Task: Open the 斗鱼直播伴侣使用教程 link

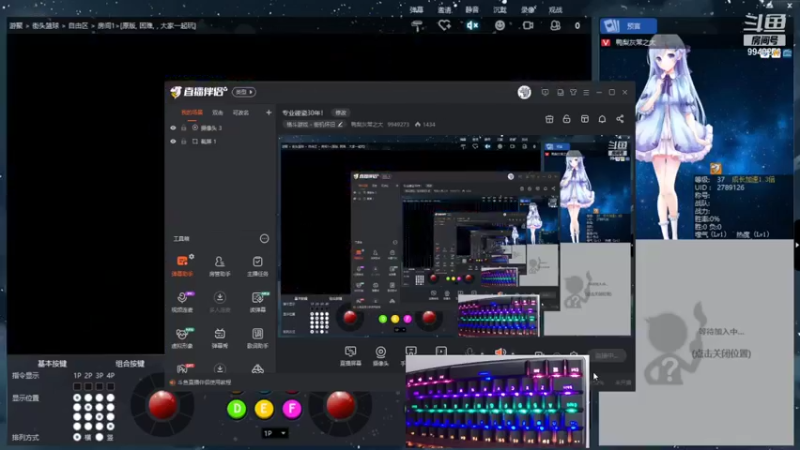Action: point(204,382)
